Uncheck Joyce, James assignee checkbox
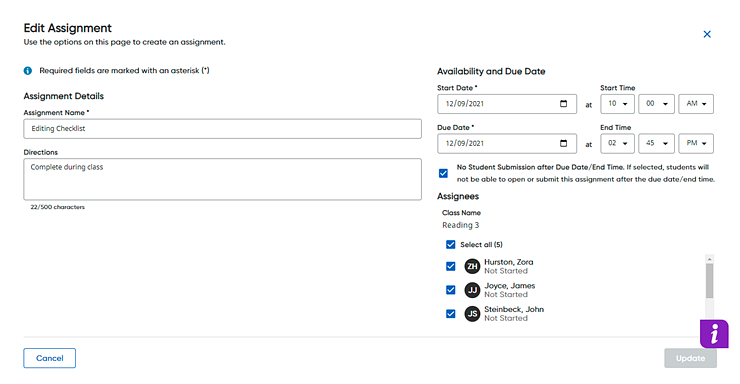Viewport: 740px width, 384px height. [451, 290]
